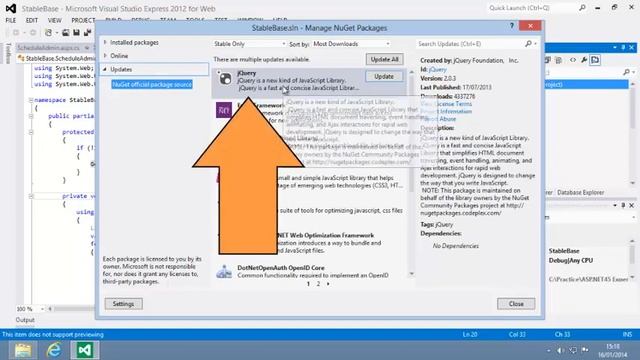
Task: Click the Quick Launch magnifier icon
Action: 582,8
